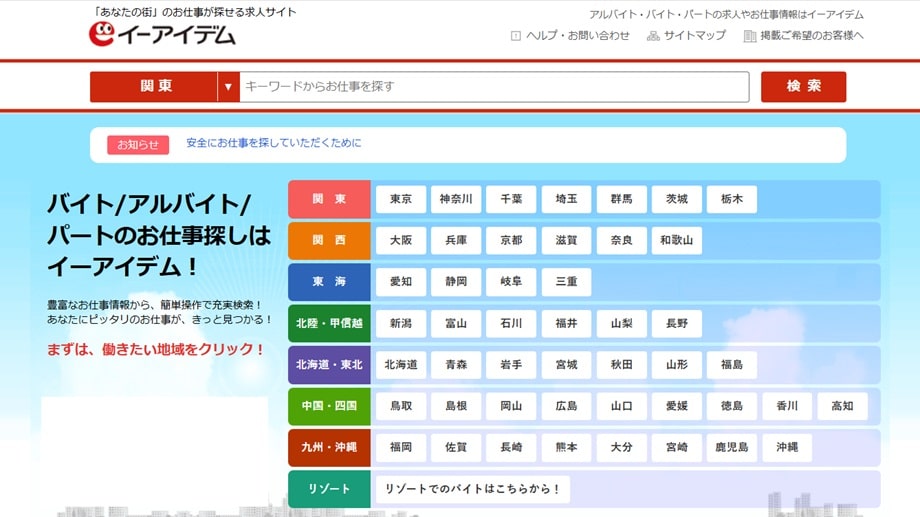Click the 愛媛 prefecture button

(x=677, y=406)
